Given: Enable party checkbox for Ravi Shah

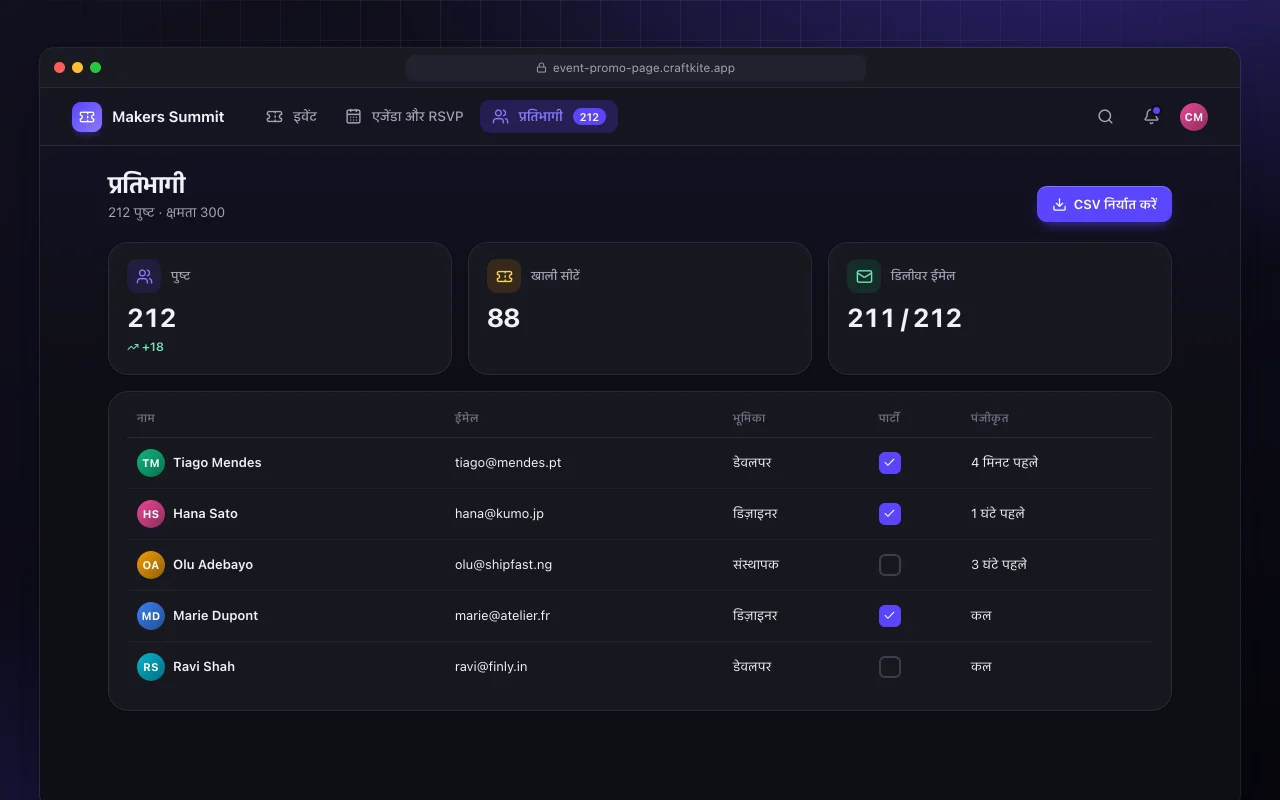Looking at the screenshot, I should 890,667.
